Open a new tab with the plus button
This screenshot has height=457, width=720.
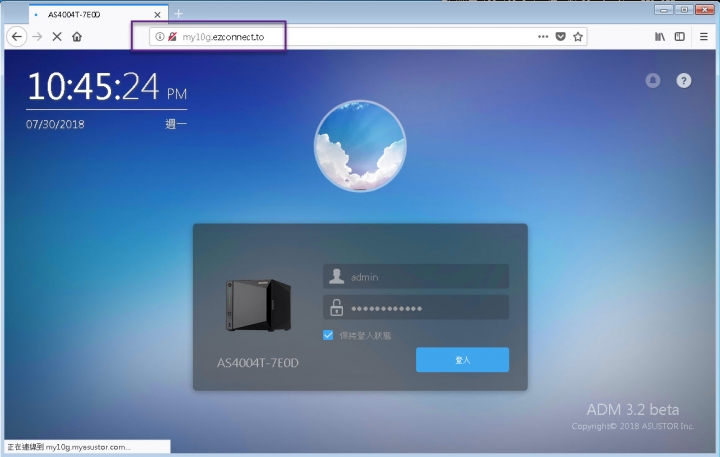(x=179, y=14)
